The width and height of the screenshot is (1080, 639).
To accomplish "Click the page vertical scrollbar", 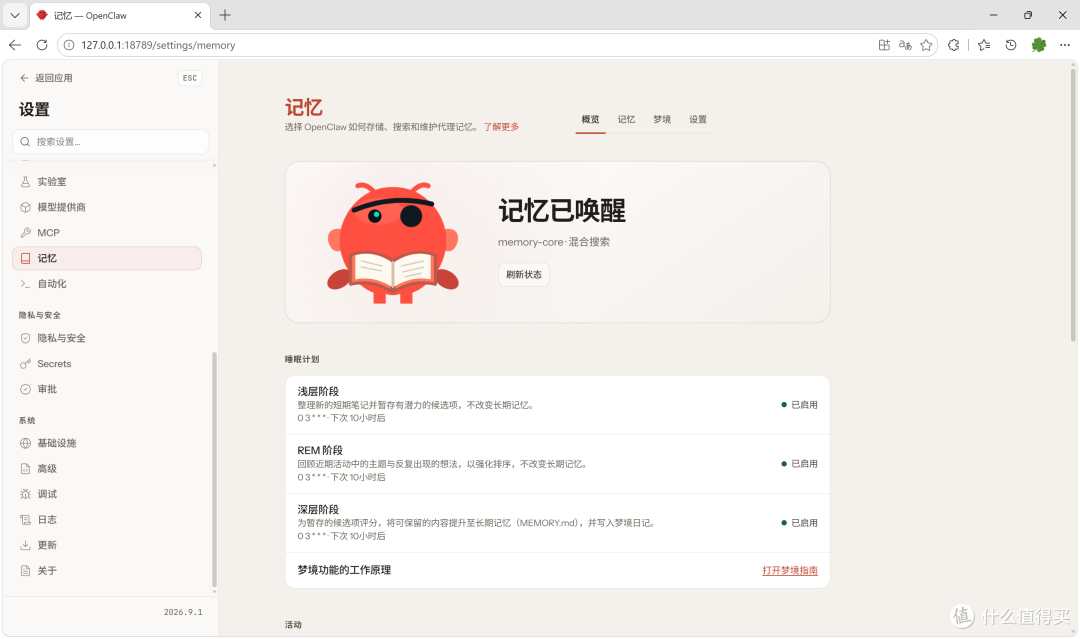I will pyautogui.click(x=1073, y=203).
